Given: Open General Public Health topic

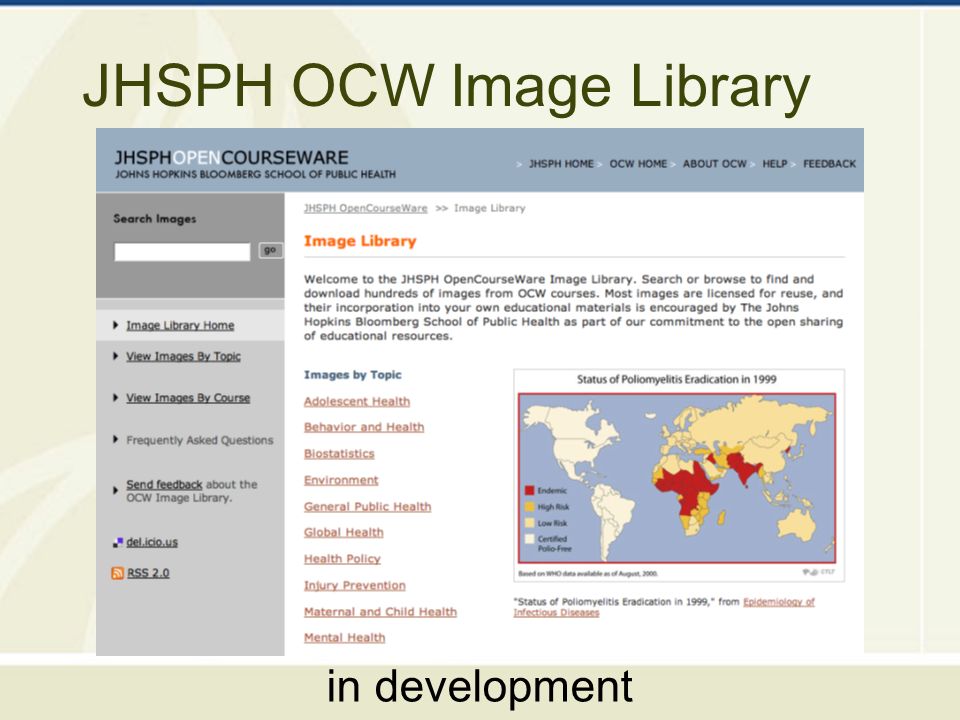Looking at the screenshot, I should click(367, 506).
